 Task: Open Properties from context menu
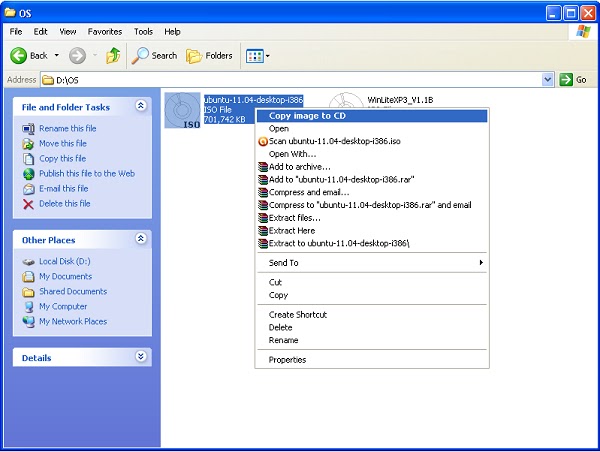point(372,360)
